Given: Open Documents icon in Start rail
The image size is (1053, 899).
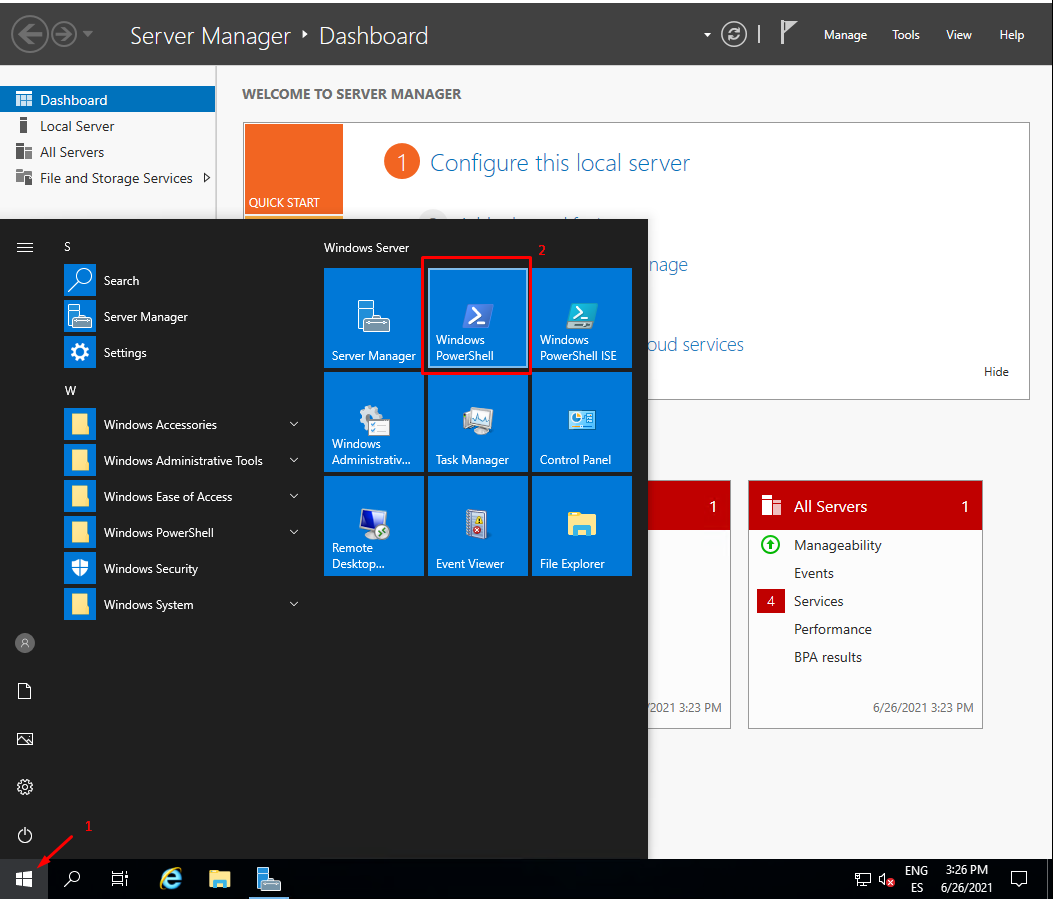Looking at the screenshot, I should tap(25, 691).
